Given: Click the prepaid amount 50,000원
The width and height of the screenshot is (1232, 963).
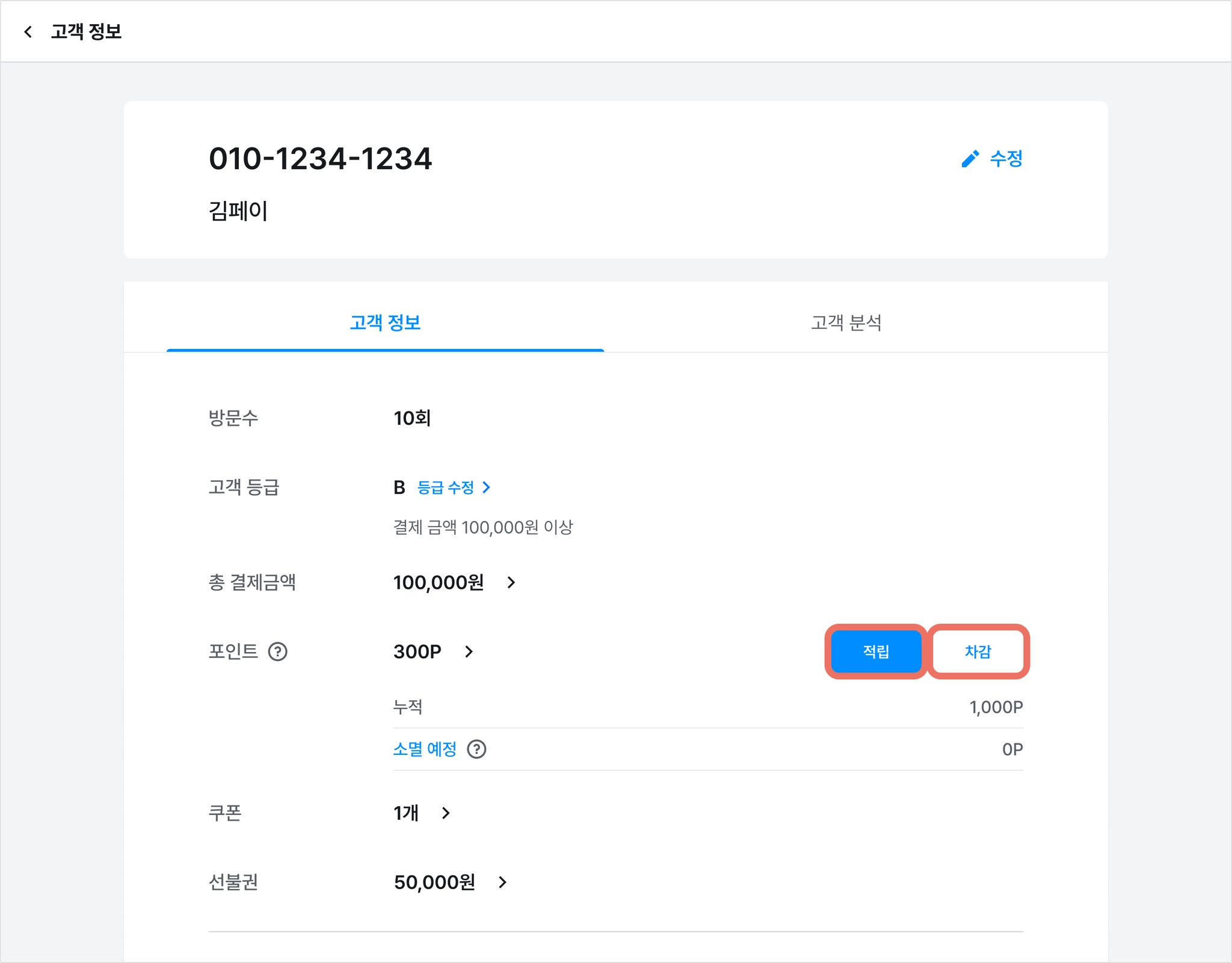Looking at the screenshot, I should click(434, 882).
